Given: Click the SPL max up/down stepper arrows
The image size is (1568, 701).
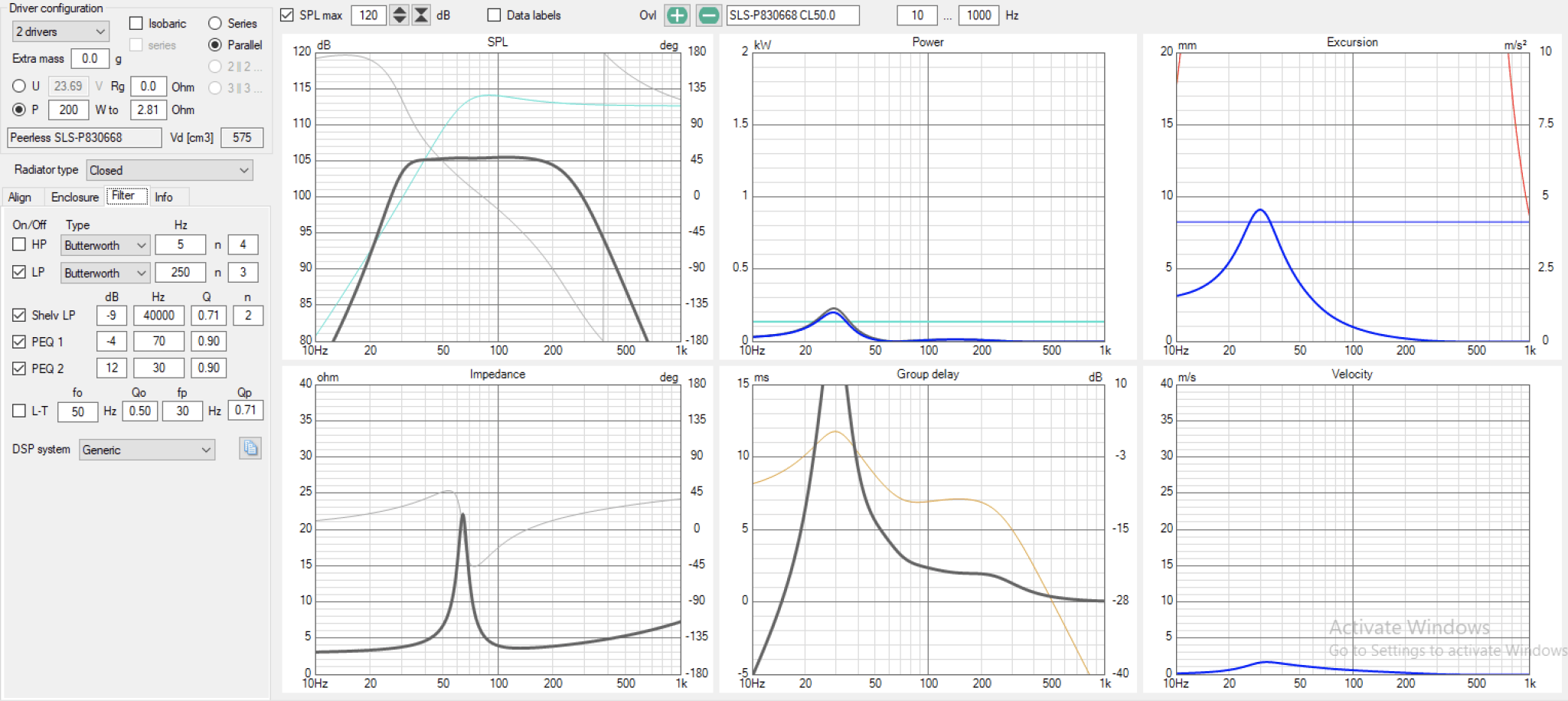Looking at the screenshot, I should (400, 15).
